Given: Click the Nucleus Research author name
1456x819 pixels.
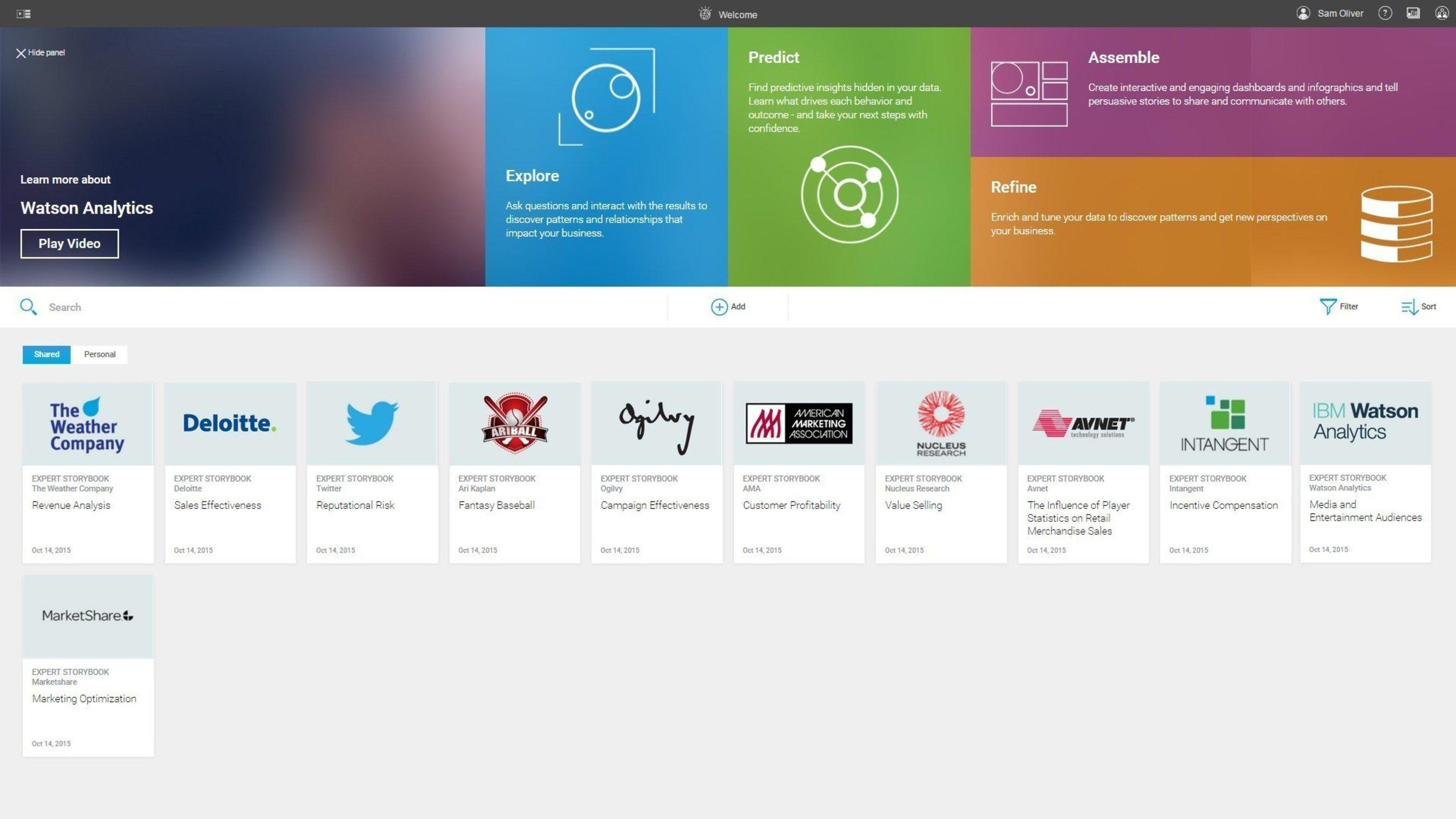Looking at the screenshot, I should tap(917, 488).
